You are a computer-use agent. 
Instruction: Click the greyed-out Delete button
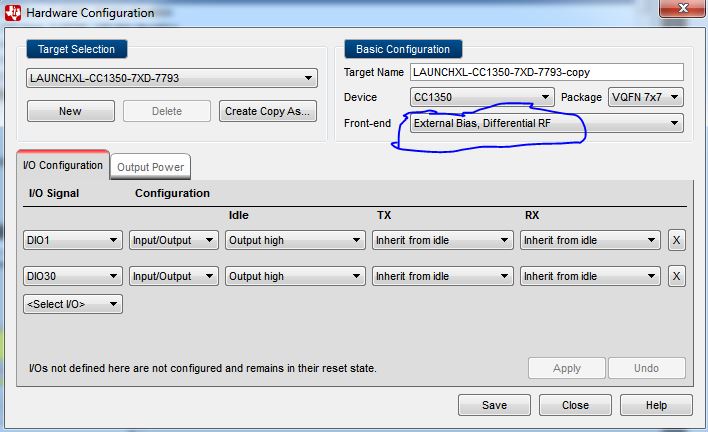coord(167,111)
